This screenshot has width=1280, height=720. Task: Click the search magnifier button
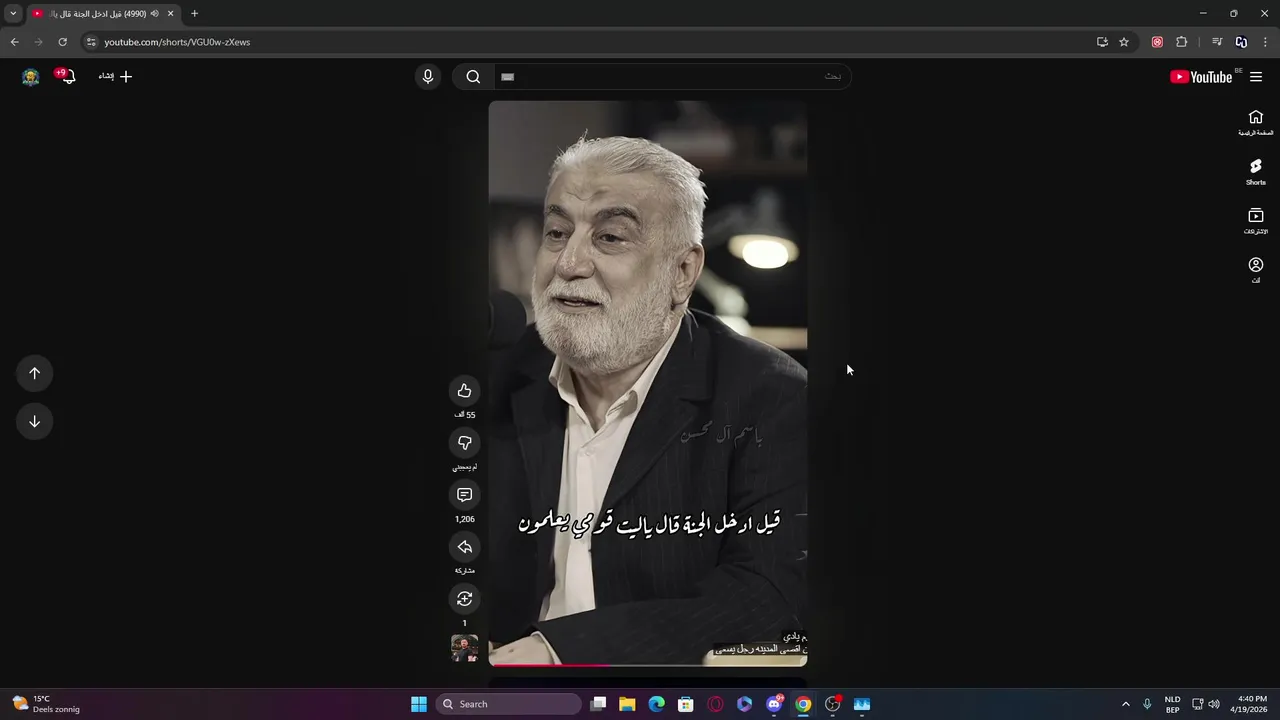click(x=473, y=77)
